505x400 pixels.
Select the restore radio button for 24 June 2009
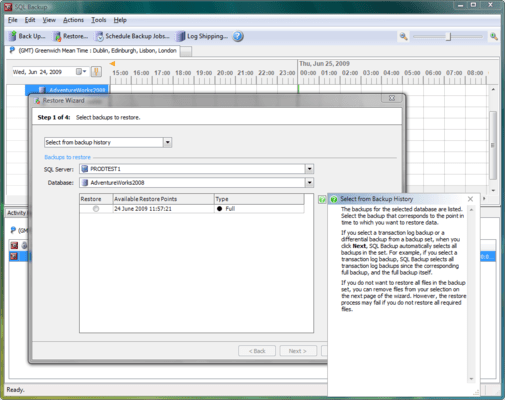(x=96, y=209)
